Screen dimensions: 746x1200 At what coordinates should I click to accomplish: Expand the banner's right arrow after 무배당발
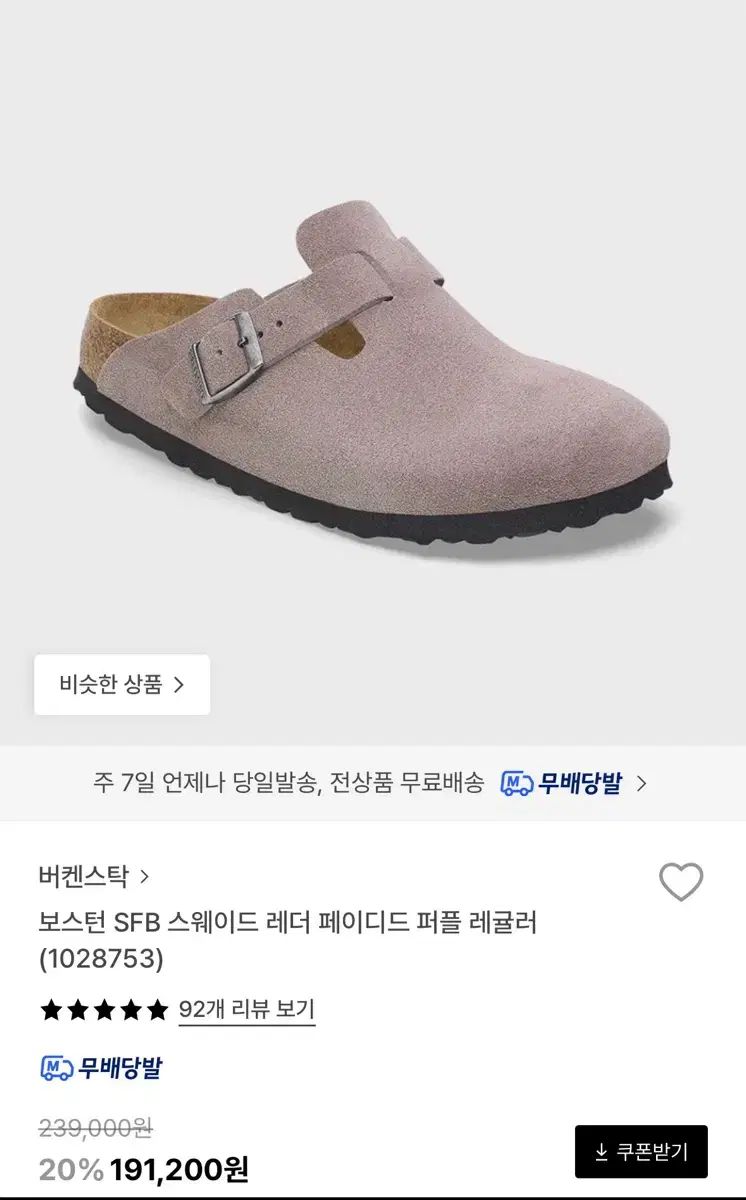pos(641,783)
